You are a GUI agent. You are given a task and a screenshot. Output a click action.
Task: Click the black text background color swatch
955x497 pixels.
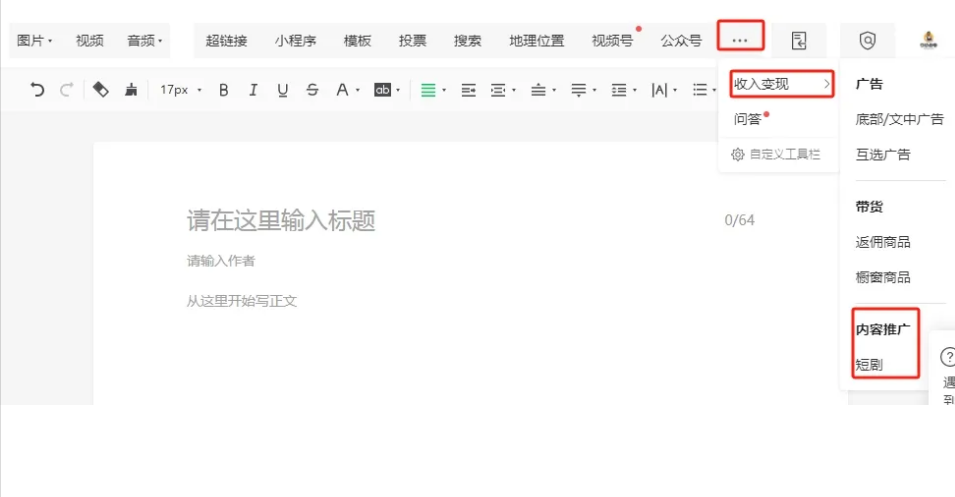click(381, 90)
